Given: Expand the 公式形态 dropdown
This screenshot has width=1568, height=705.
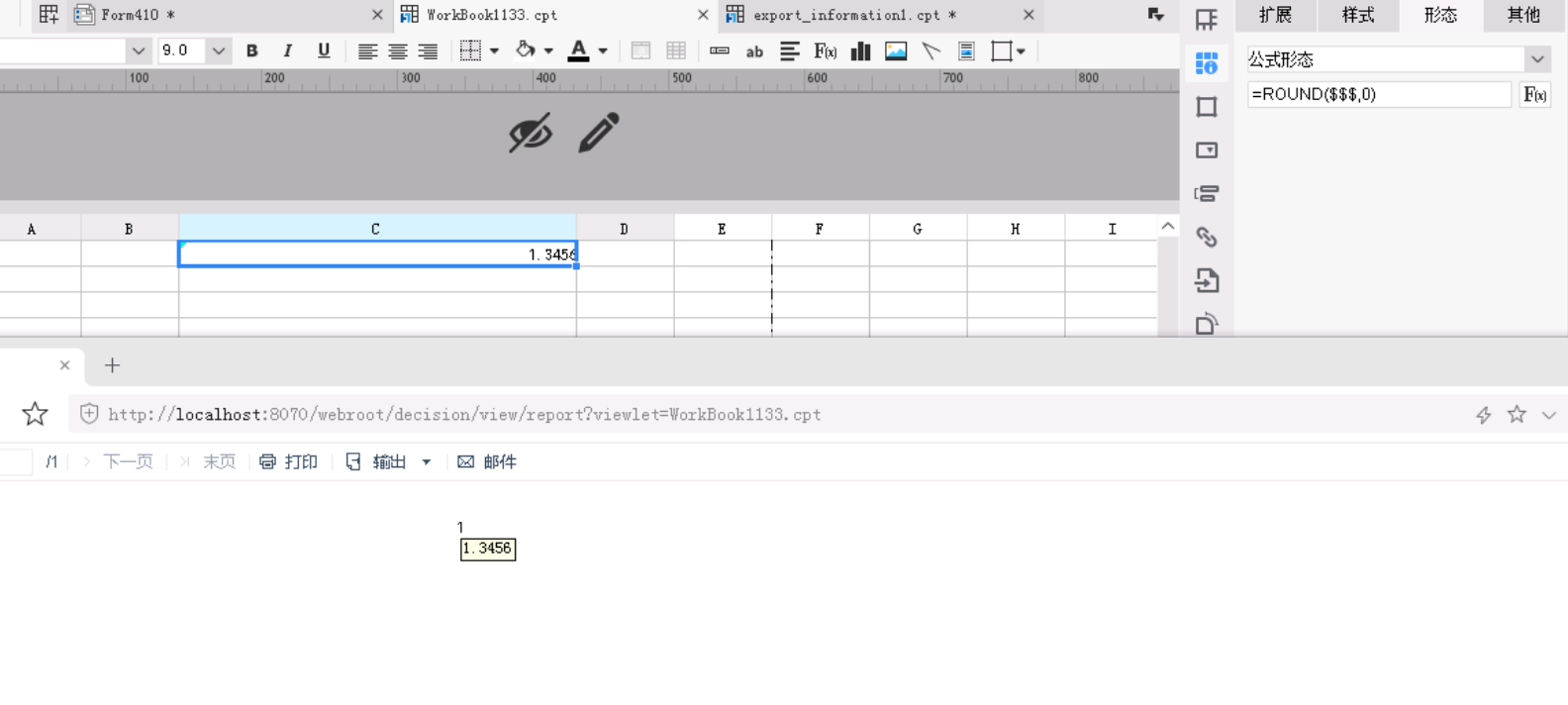Looking at the screenshot, I should click(1537, 59).
